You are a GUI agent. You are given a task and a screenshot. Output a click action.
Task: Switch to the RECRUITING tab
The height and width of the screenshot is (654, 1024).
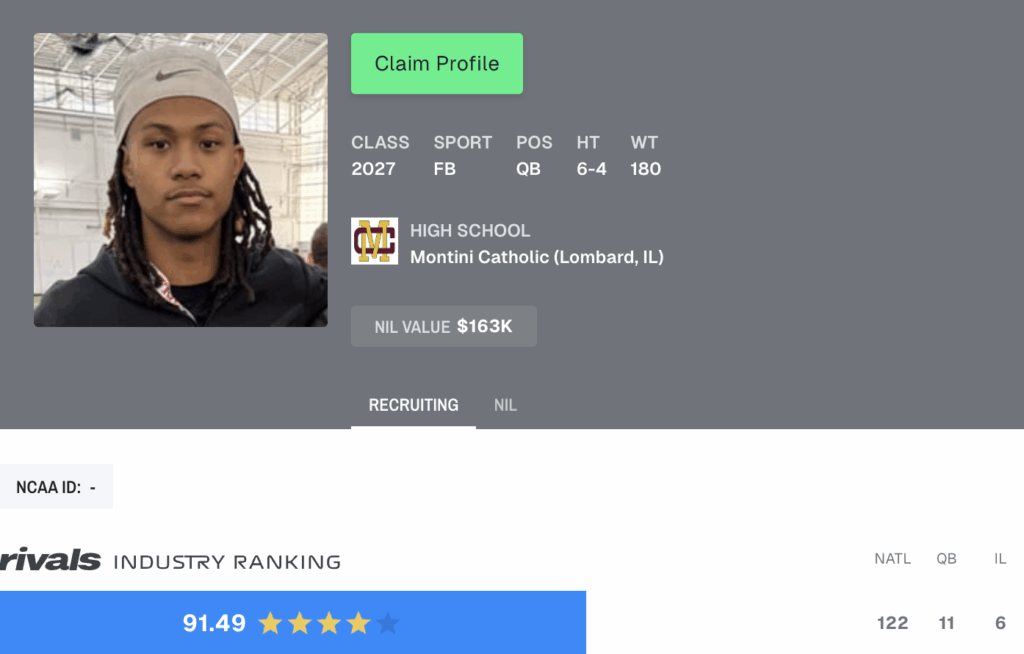(x=413, y=405)
